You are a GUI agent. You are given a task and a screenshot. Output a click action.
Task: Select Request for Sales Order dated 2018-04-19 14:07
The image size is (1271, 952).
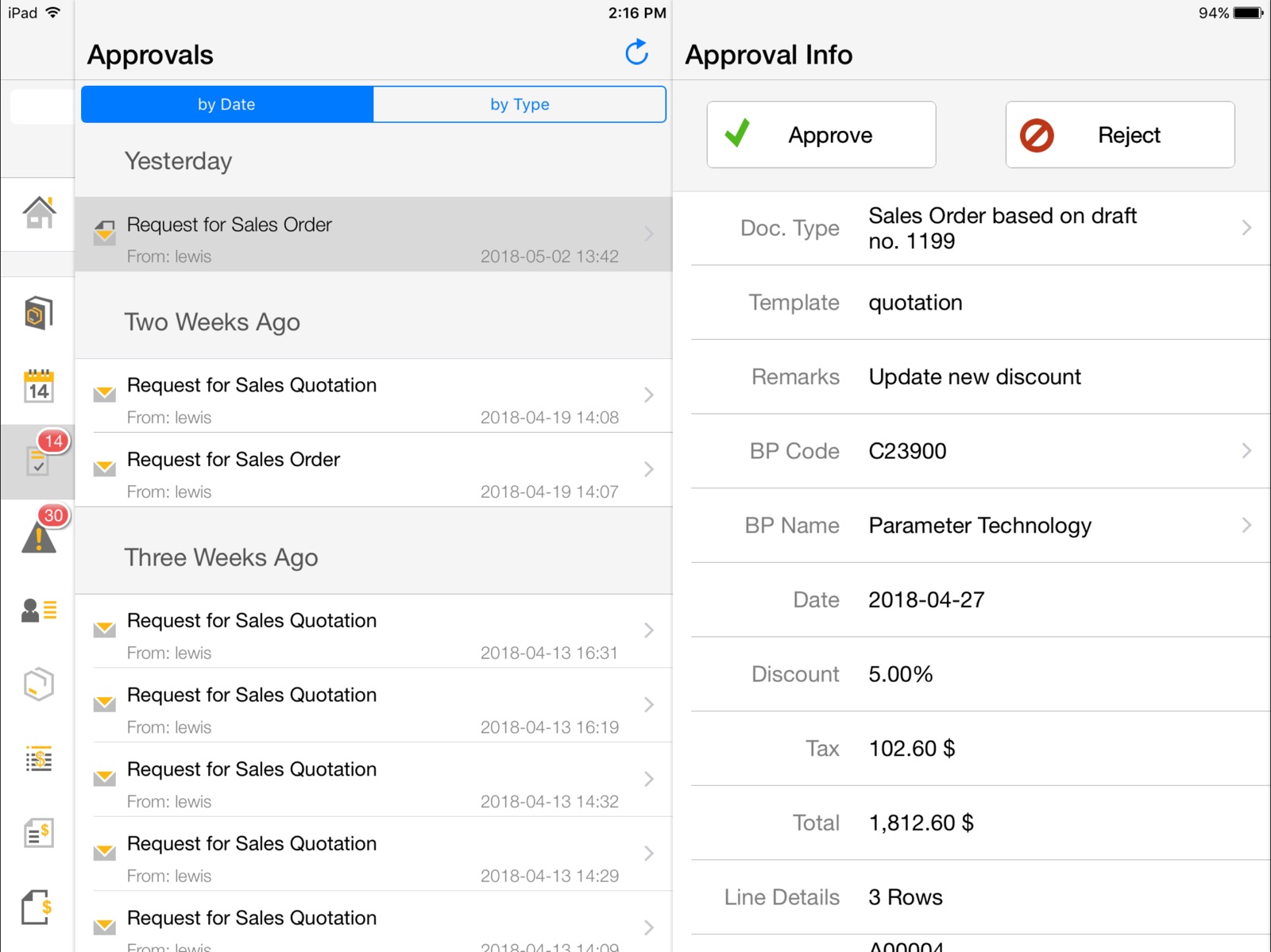tap(373, 470)
